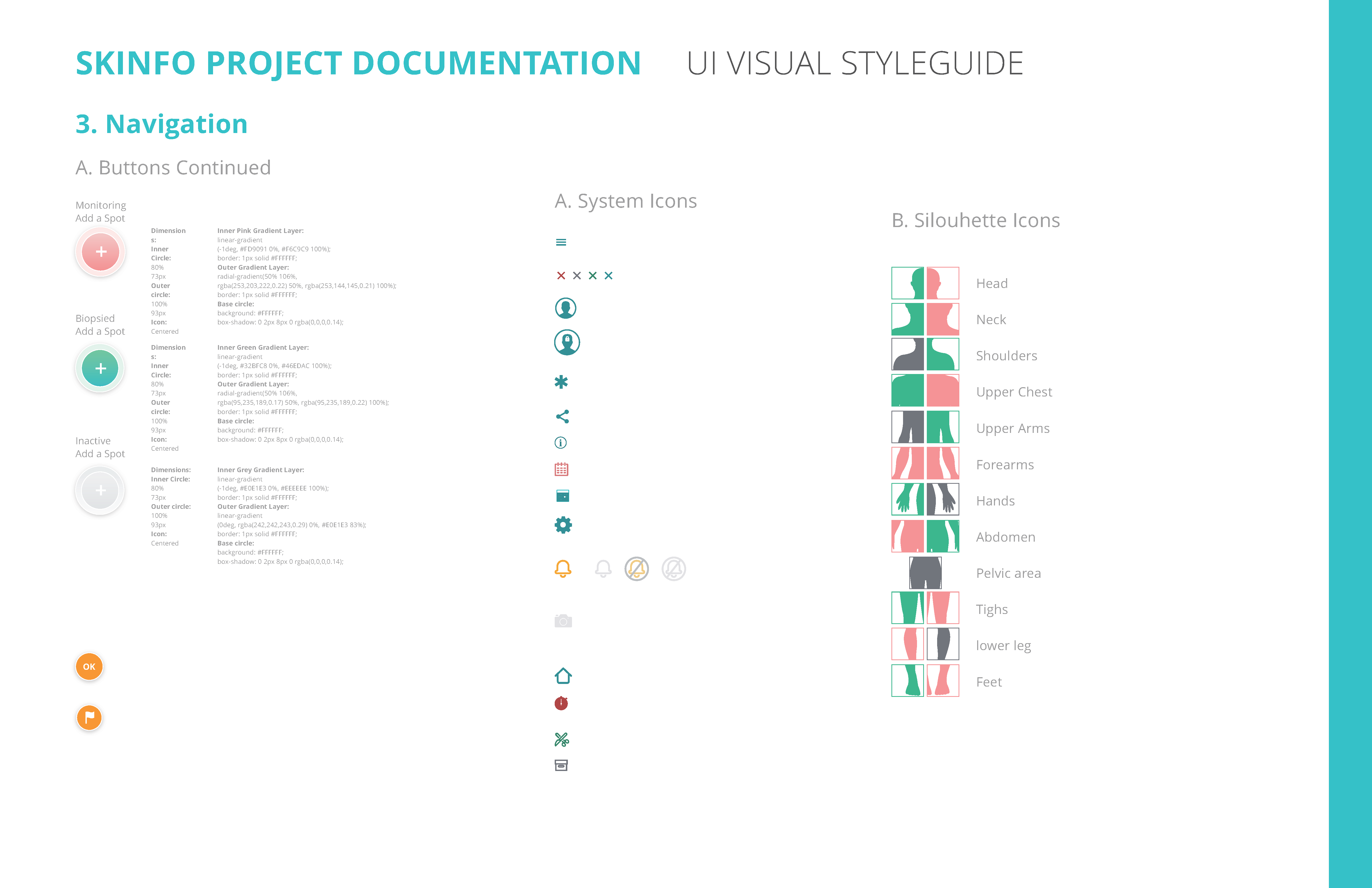Click the grey X close icon
The width and height of the screenshot is (1372, 888).
coord(577,276)
